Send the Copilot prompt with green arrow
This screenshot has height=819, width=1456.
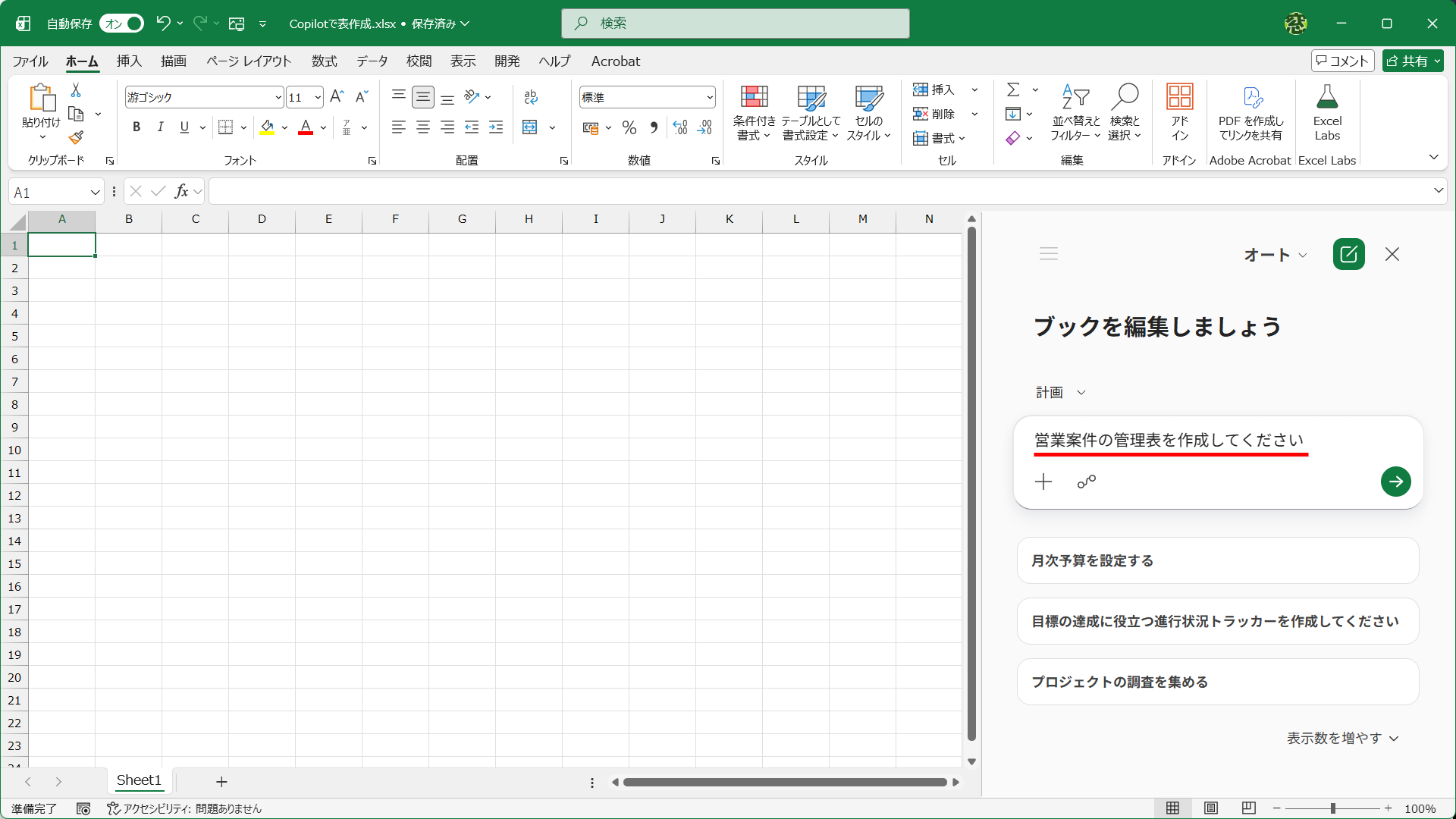pos(1395,482)
